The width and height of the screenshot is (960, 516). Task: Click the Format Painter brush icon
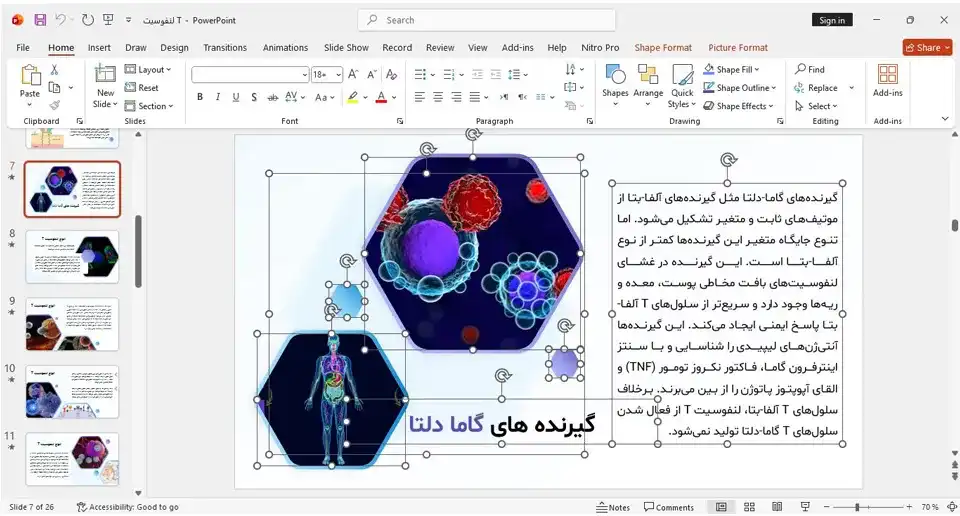click(x=54, y=105)
